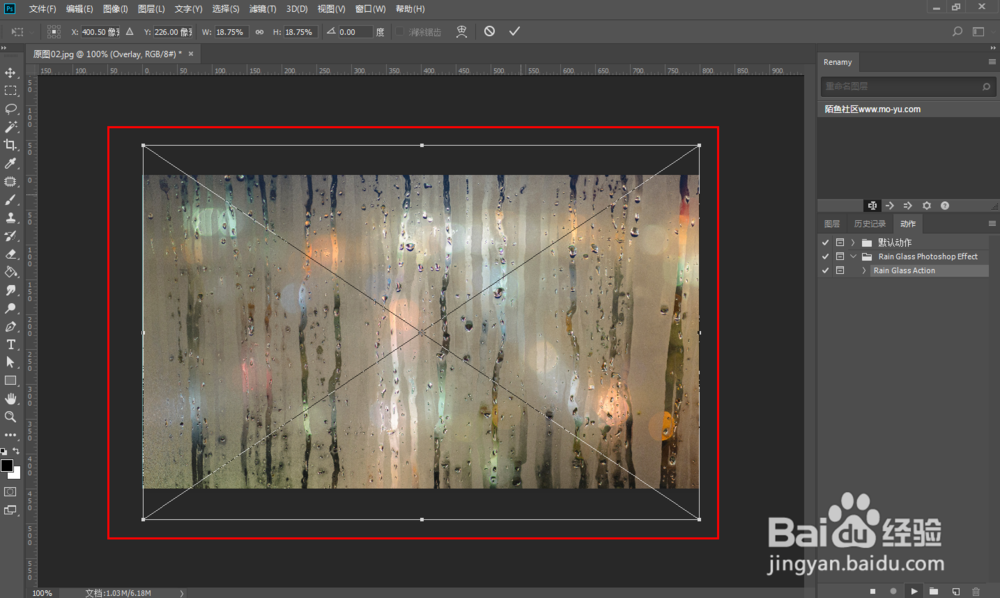Toggle the anti-alias checkbox in options bar
This screenshot has height=598, width=1000.
[400, 31]
